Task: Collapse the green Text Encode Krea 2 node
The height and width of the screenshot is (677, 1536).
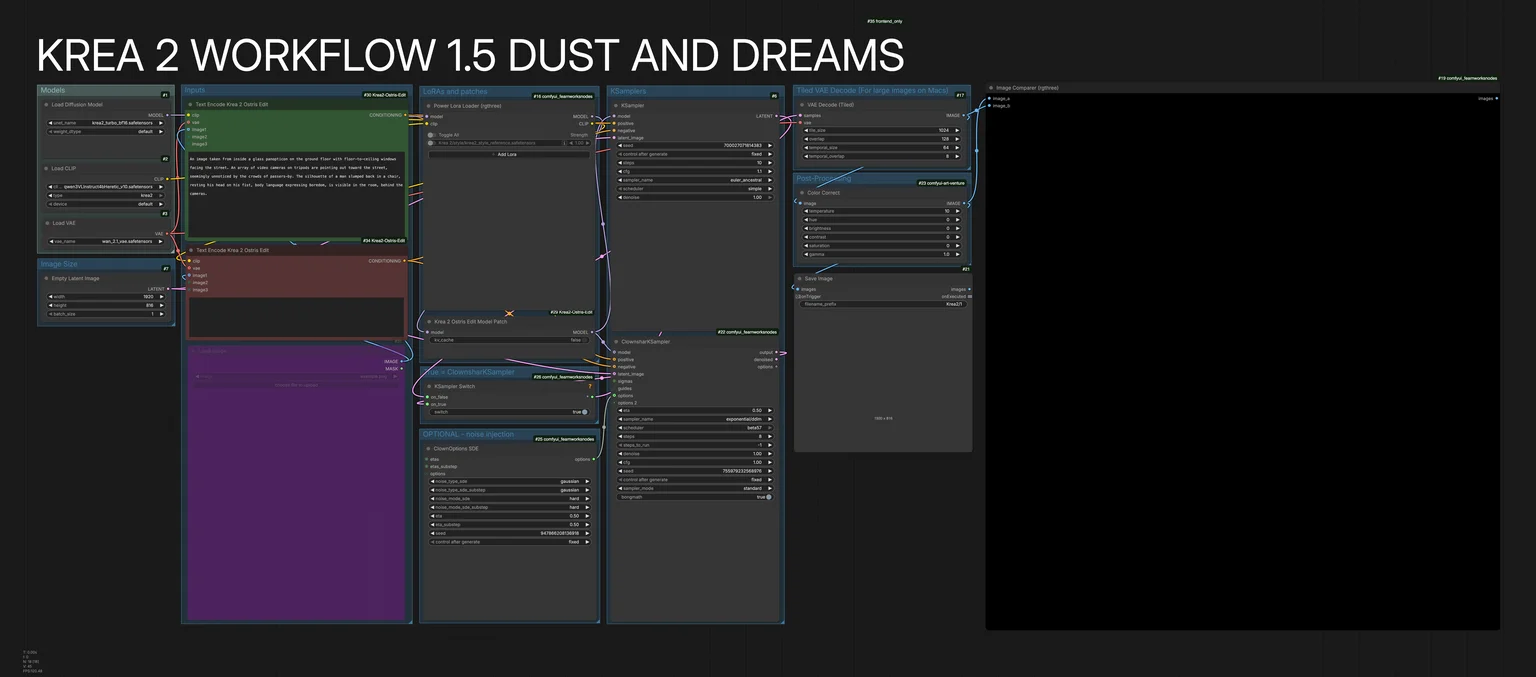Action: 190,104
